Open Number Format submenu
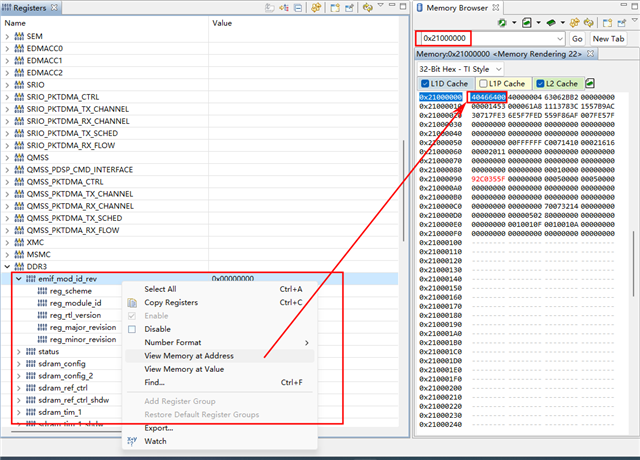640x460 pixels. (219, 342)
